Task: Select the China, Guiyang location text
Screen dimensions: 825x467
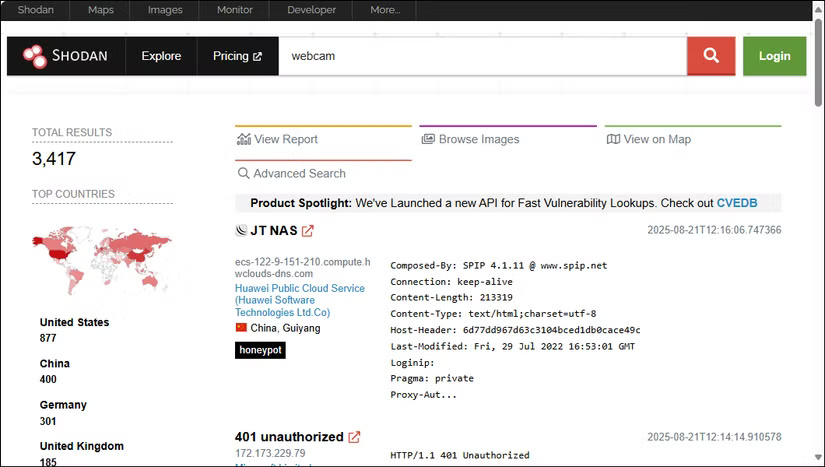Action: coord(285,328)
